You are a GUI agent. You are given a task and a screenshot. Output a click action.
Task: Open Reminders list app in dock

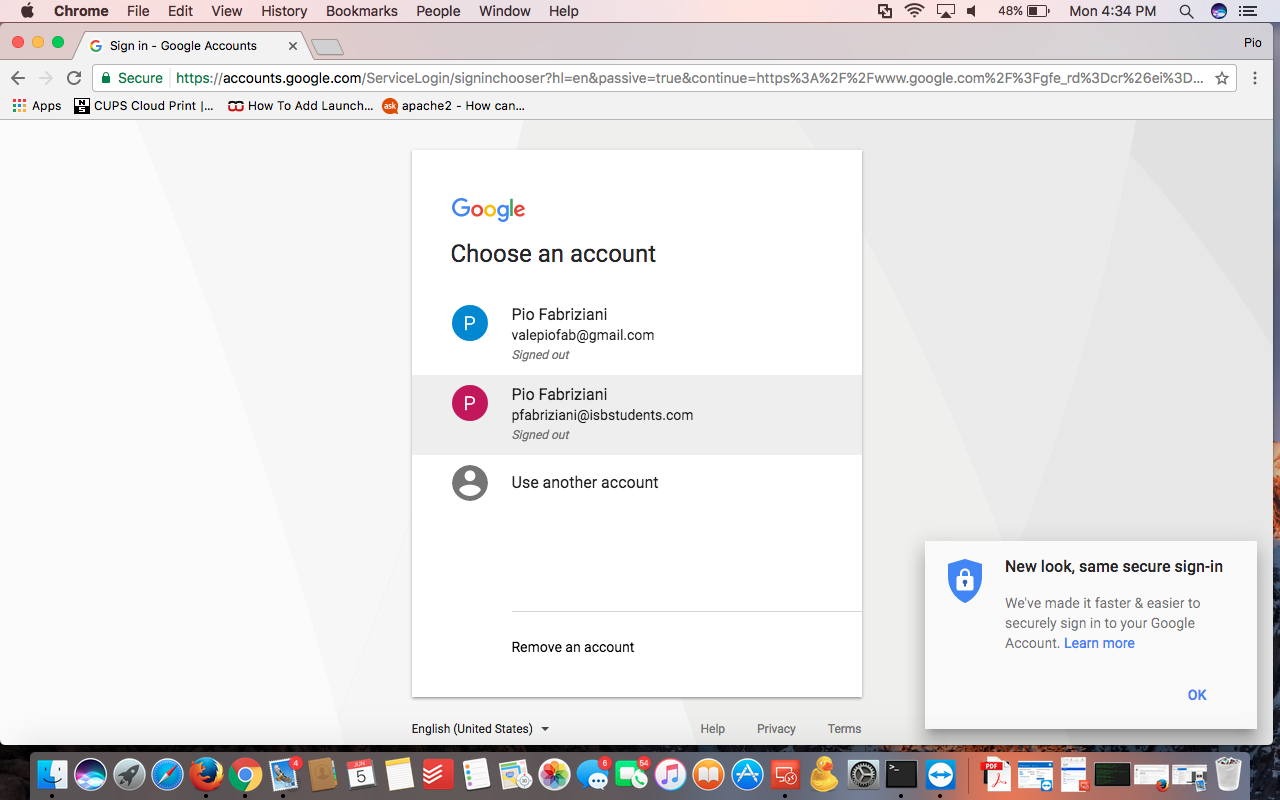[477, 775]
